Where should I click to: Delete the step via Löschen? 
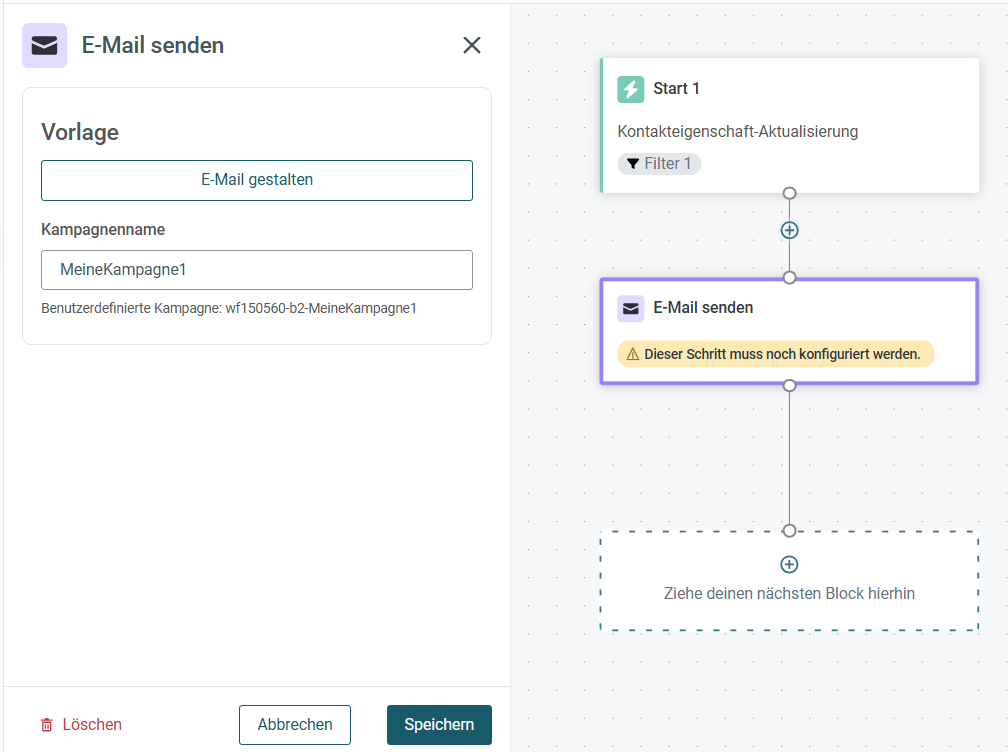82,725
